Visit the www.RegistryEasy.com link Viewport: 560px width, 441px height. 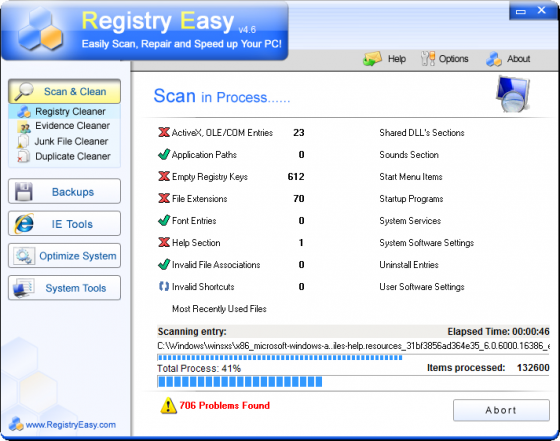[x=71, y=425]
